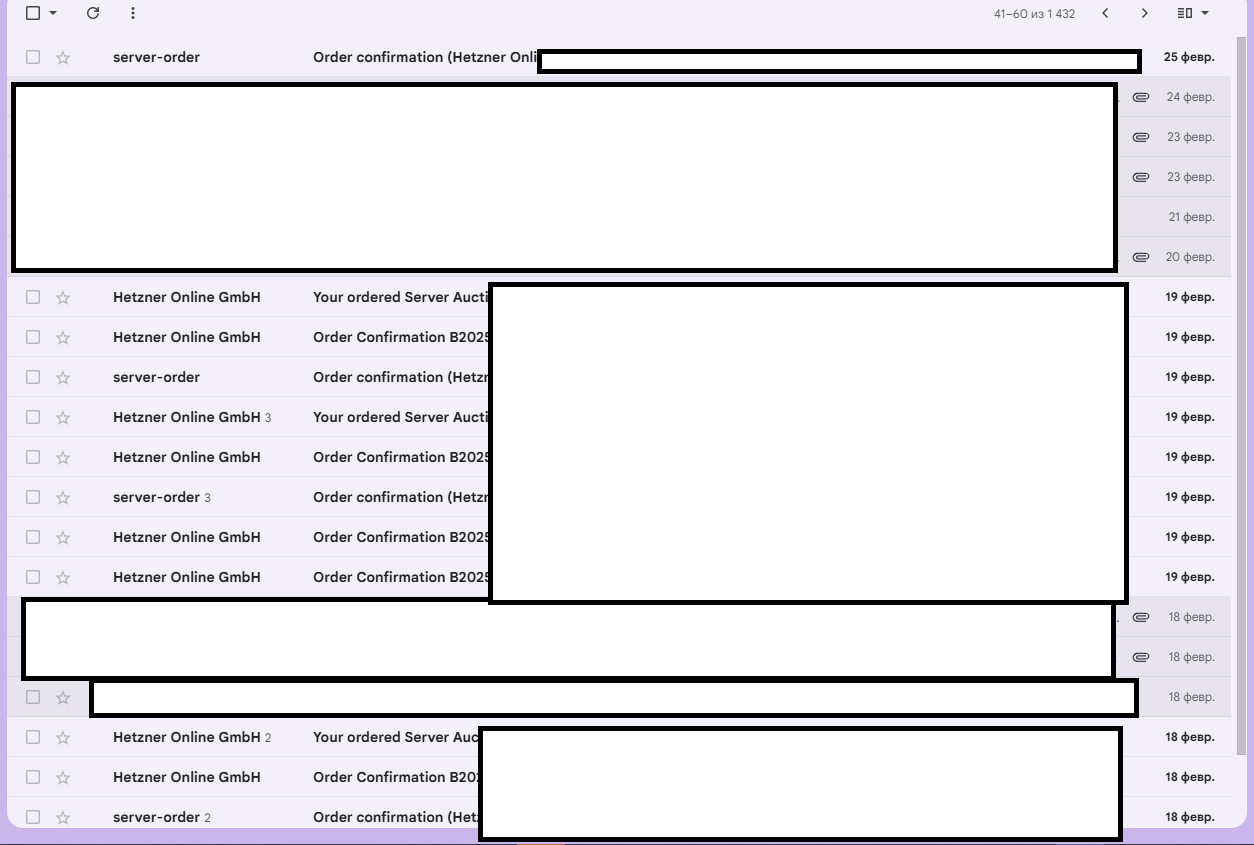Click attachment icon on 24 февр. email
Image resolution: width=1254 pixels, height=845 pixels.
[1140, 97]
